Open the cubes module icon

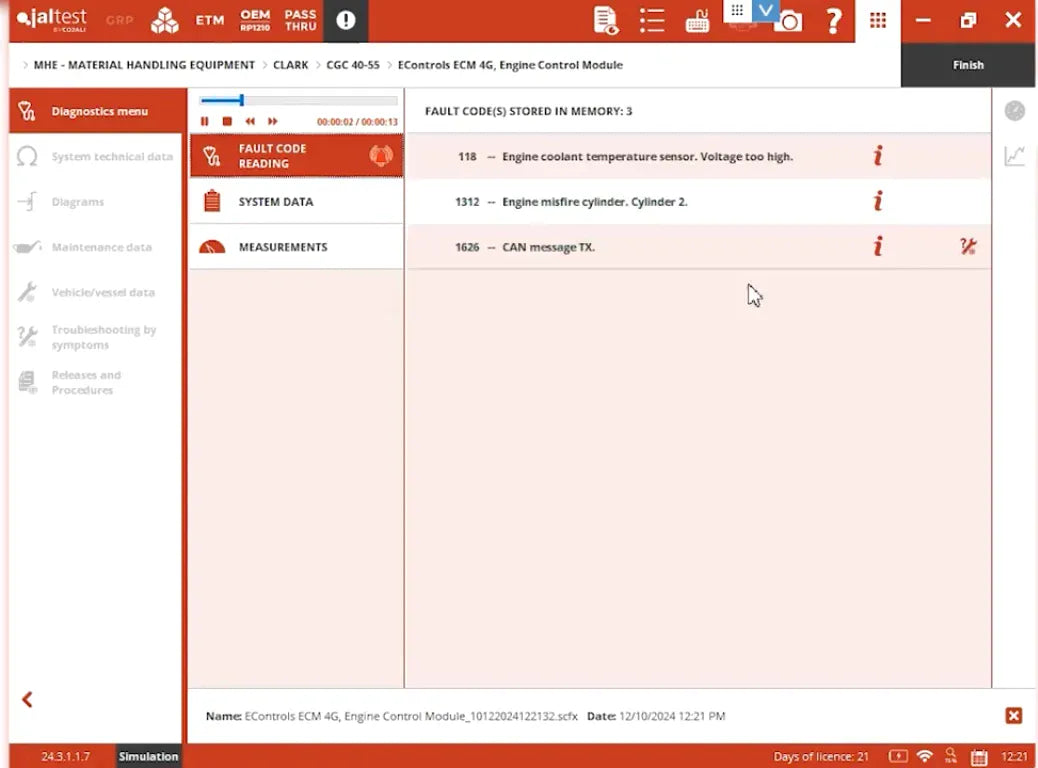point(164,20)
